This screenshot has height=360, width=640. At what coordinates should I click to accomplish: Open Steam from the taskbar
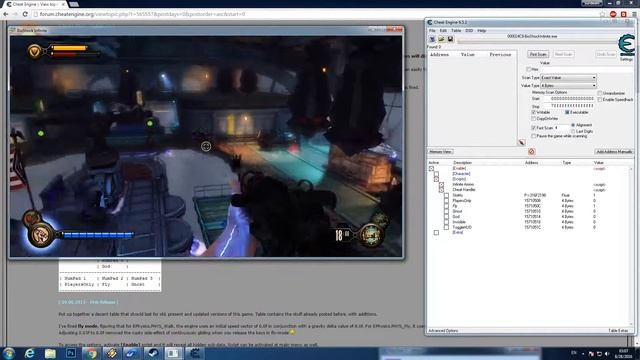(153, 353)
